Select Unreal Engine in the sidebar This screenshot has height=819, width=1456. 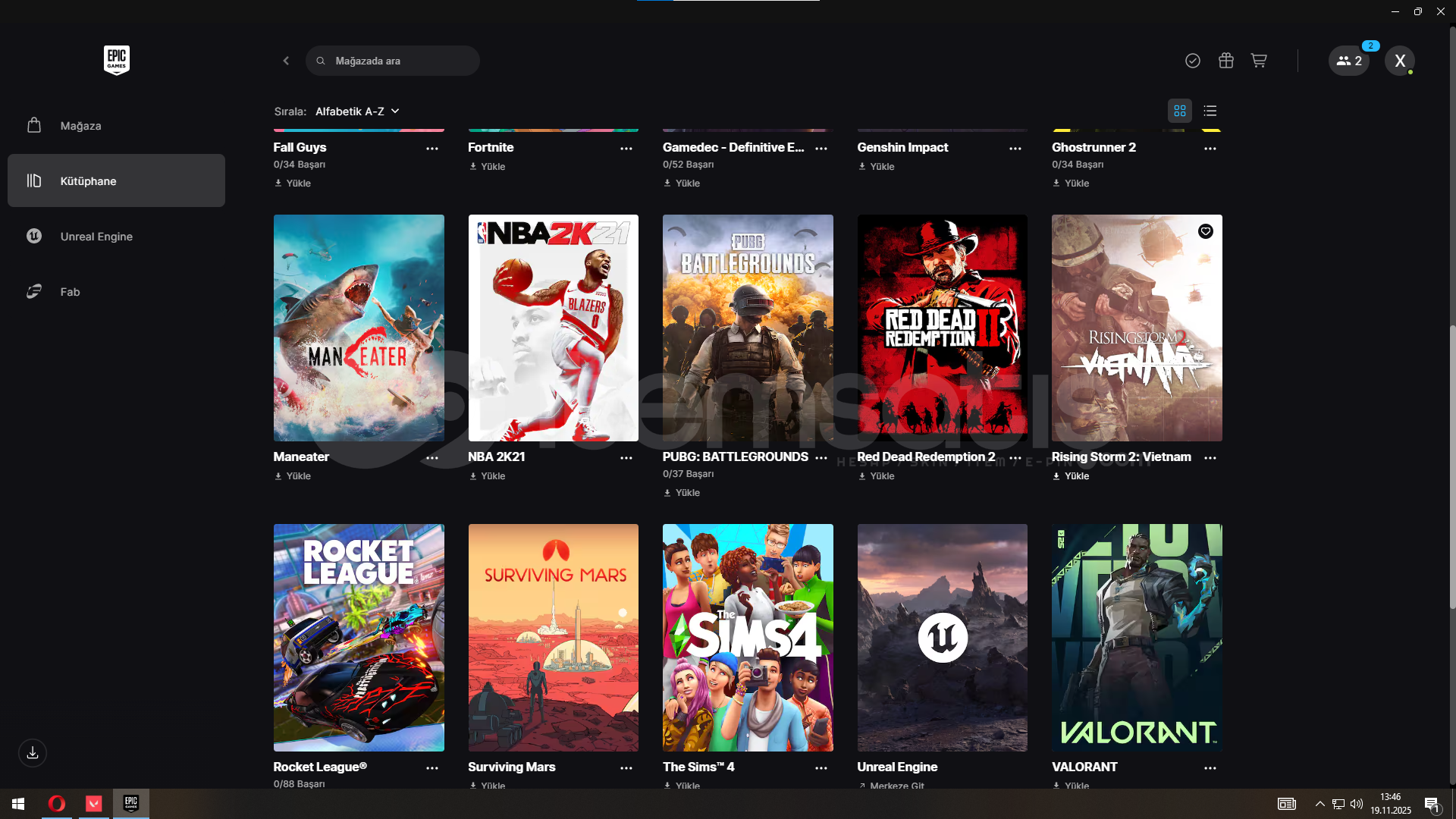pos(96,237)
